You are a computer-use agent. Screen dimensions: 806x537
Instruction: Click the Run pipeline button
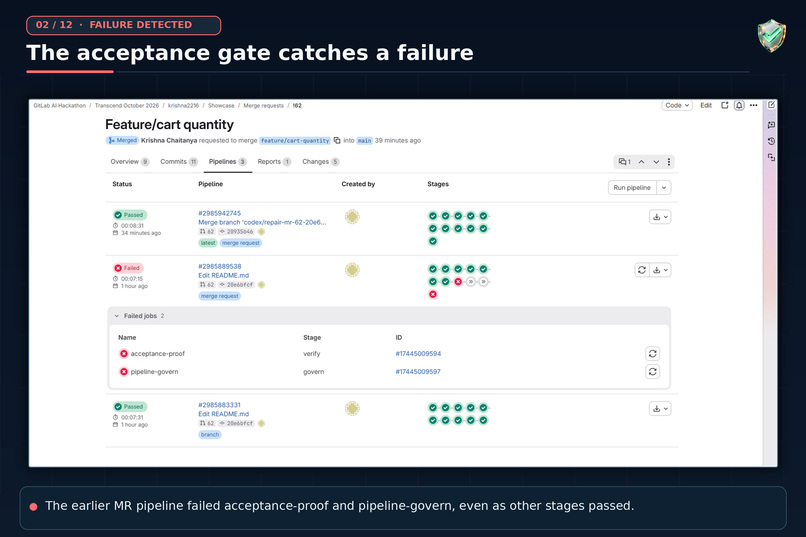[x=632, y=188]
